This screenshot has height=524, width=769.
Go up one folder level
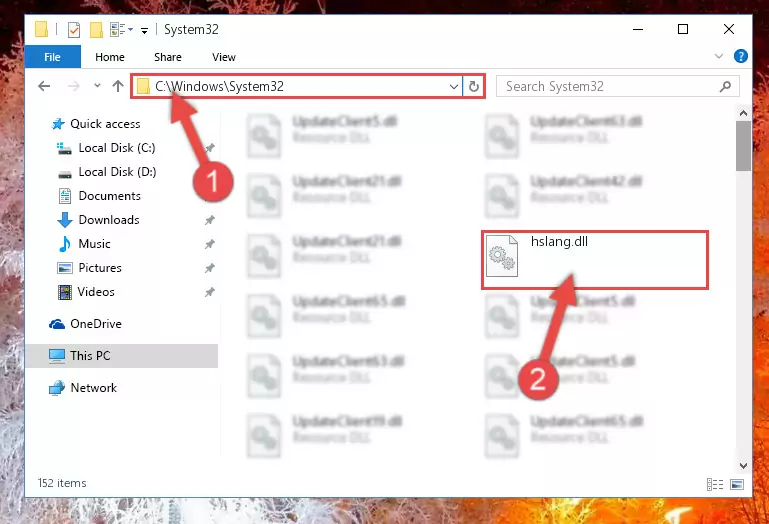tap(118, 86)
